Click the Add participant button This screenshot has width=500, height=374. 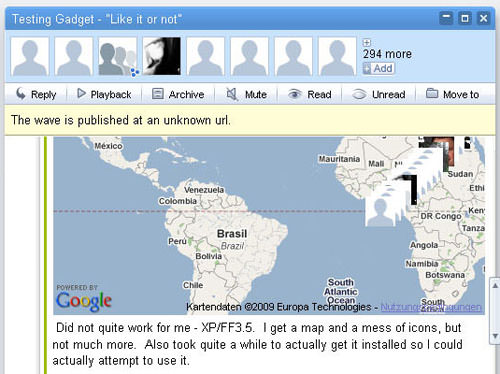tap(379, 68)
